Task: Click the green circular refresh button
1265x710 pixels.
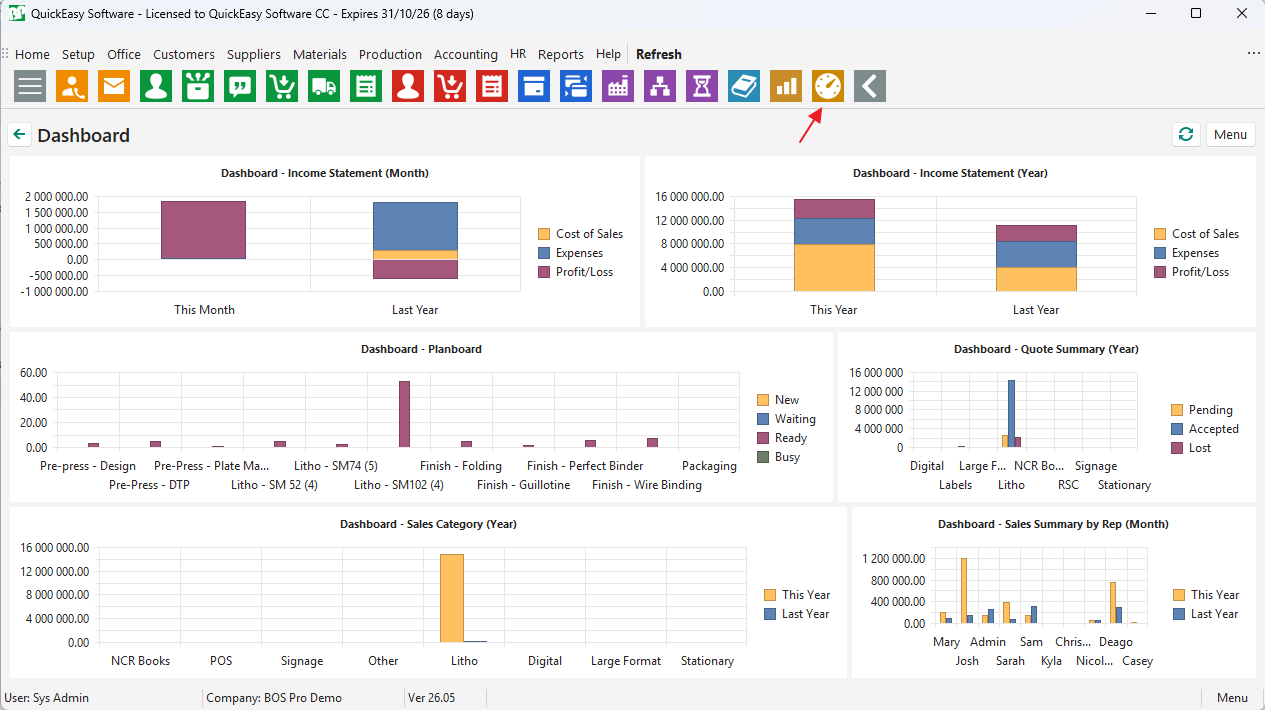Action: (1186, 135)
